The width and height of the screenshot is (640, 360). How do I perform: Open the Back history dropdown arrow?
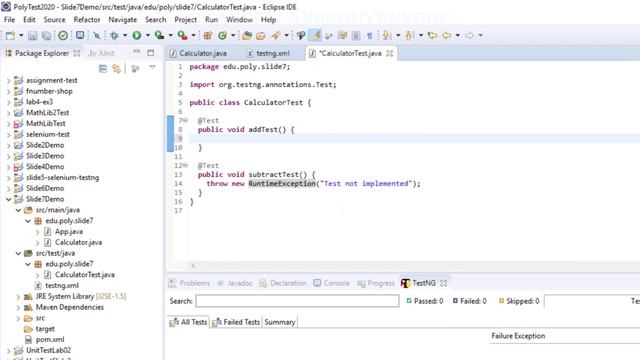(x=458, y=36)
